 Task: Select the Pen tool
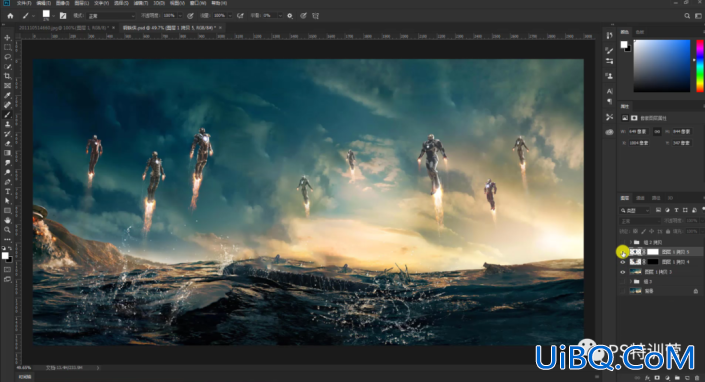tap(8, 182)
